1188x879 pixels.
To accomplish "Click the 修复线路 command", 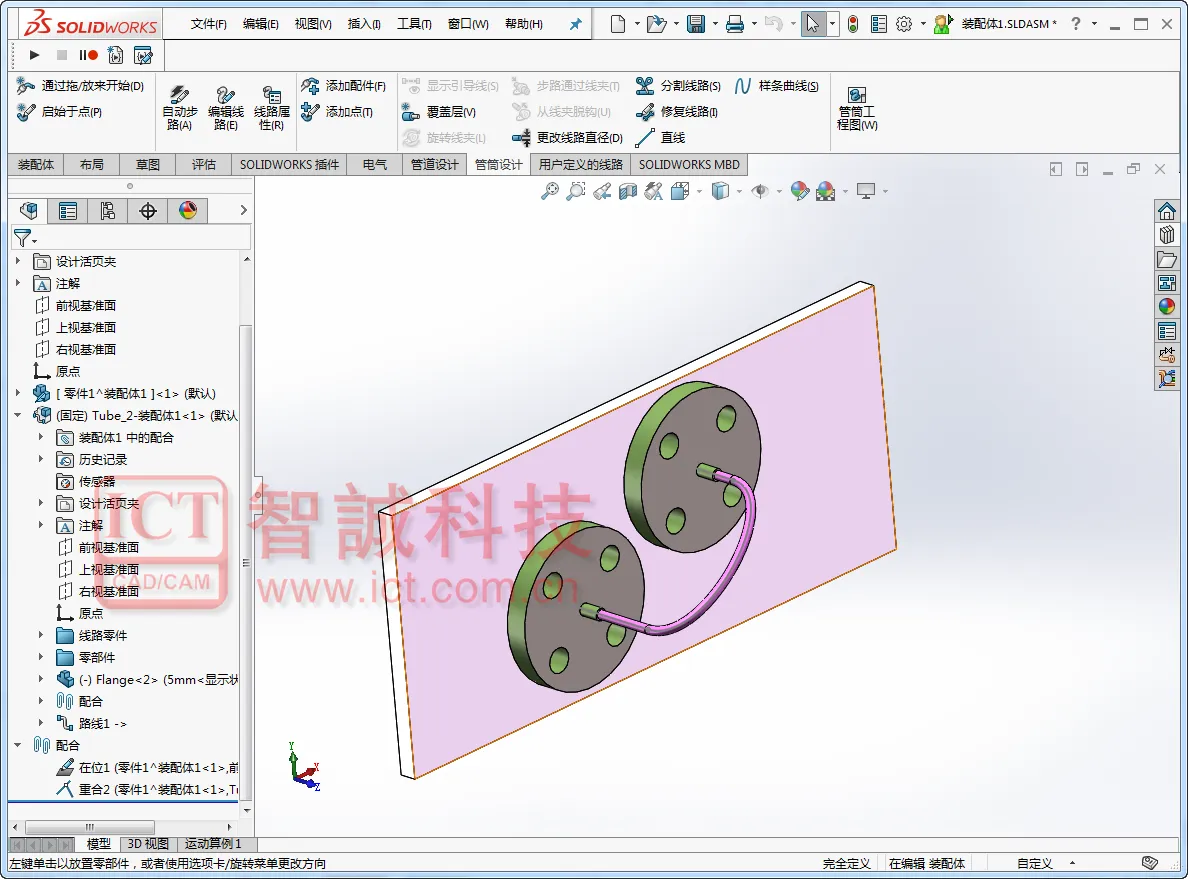I will (677, 111).
